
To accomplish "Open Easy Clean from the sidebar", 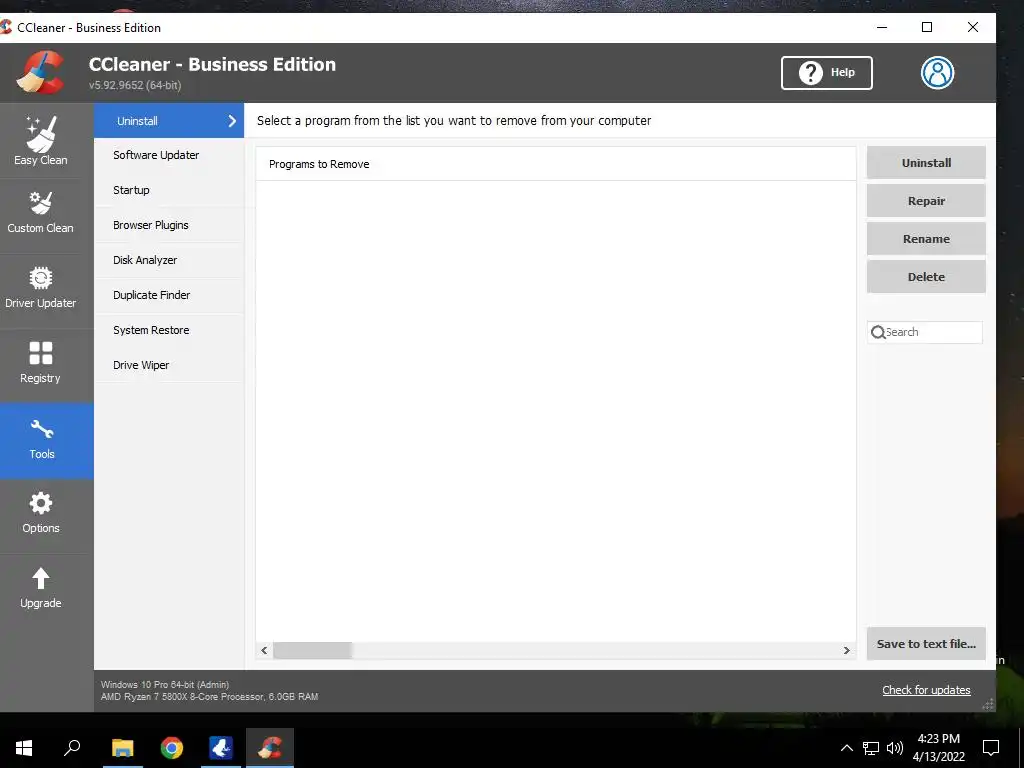I will pos(40,140).
